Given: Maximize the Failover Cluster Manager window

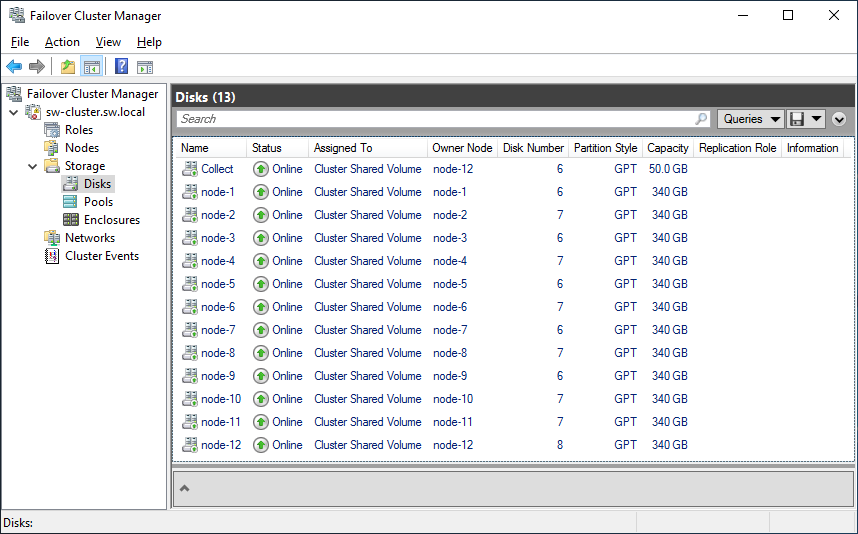Looking at the screenshot, I should (788, 15).
